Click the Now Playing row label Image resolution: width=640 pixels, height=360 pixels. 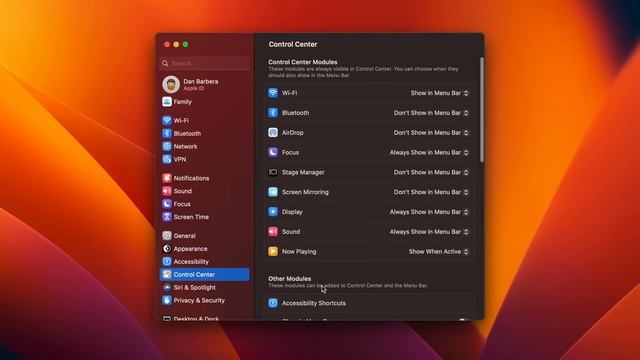pos(299,251)
